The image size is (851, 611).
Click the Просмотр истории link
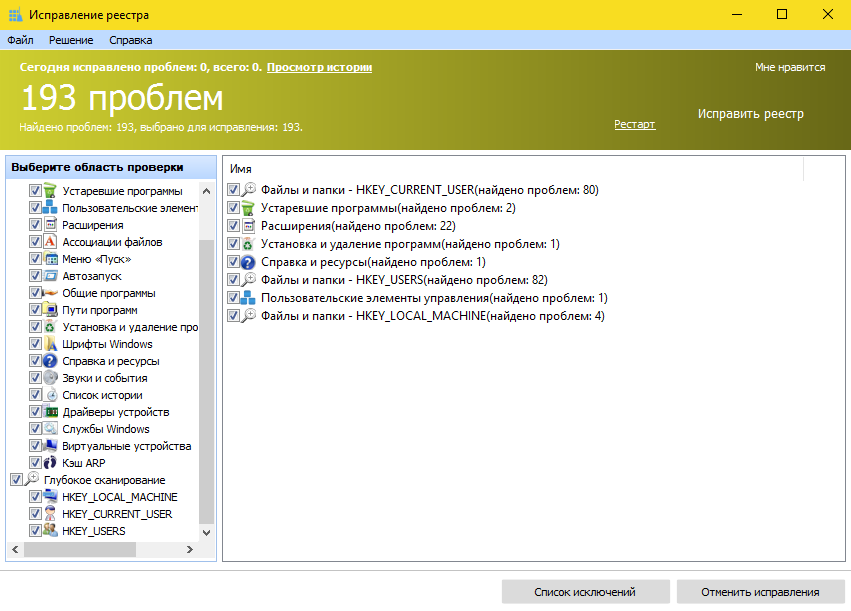[x=319, y=67]
